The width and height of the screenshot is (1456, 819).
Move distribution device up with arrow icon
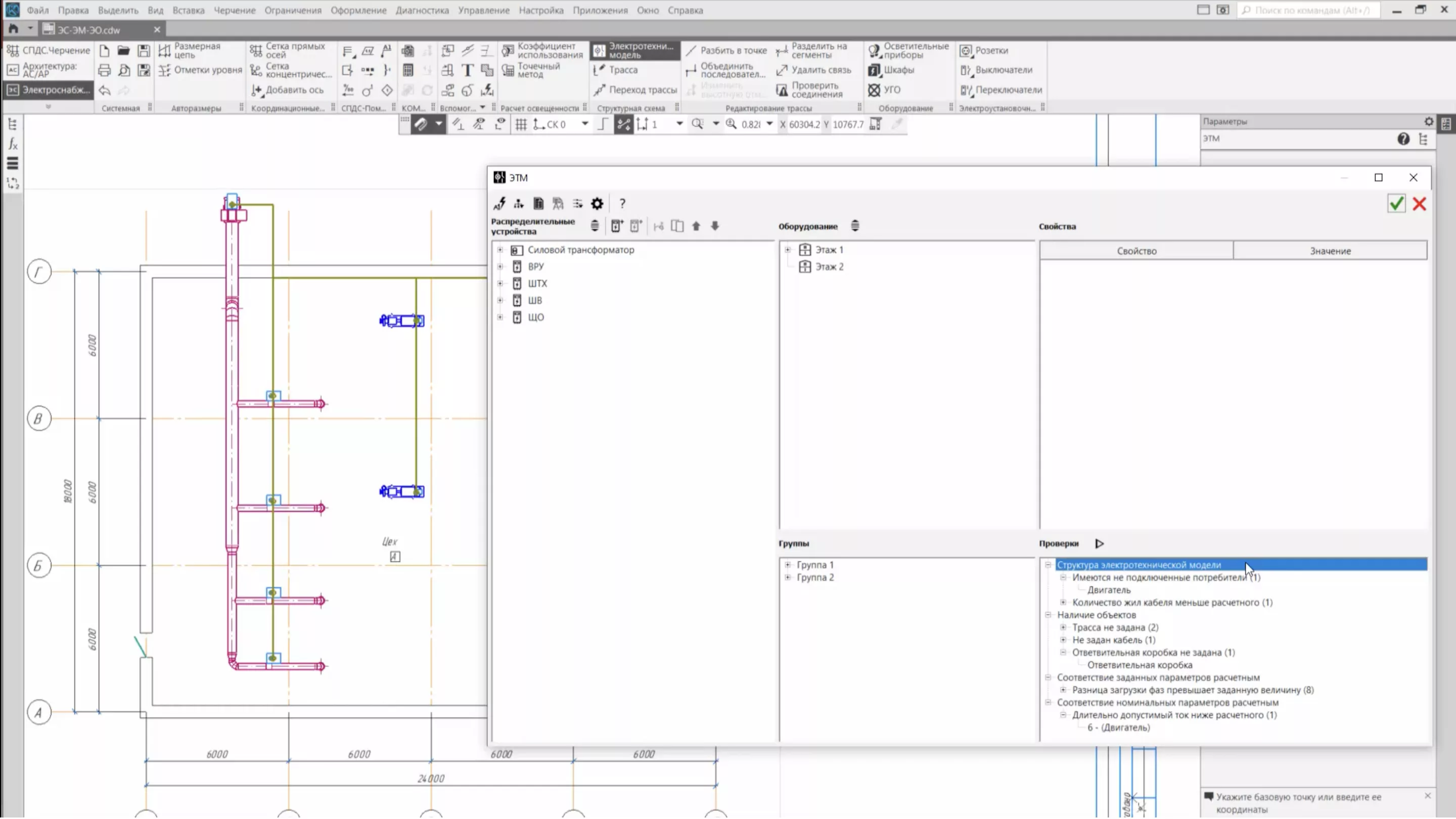(696, 226)
